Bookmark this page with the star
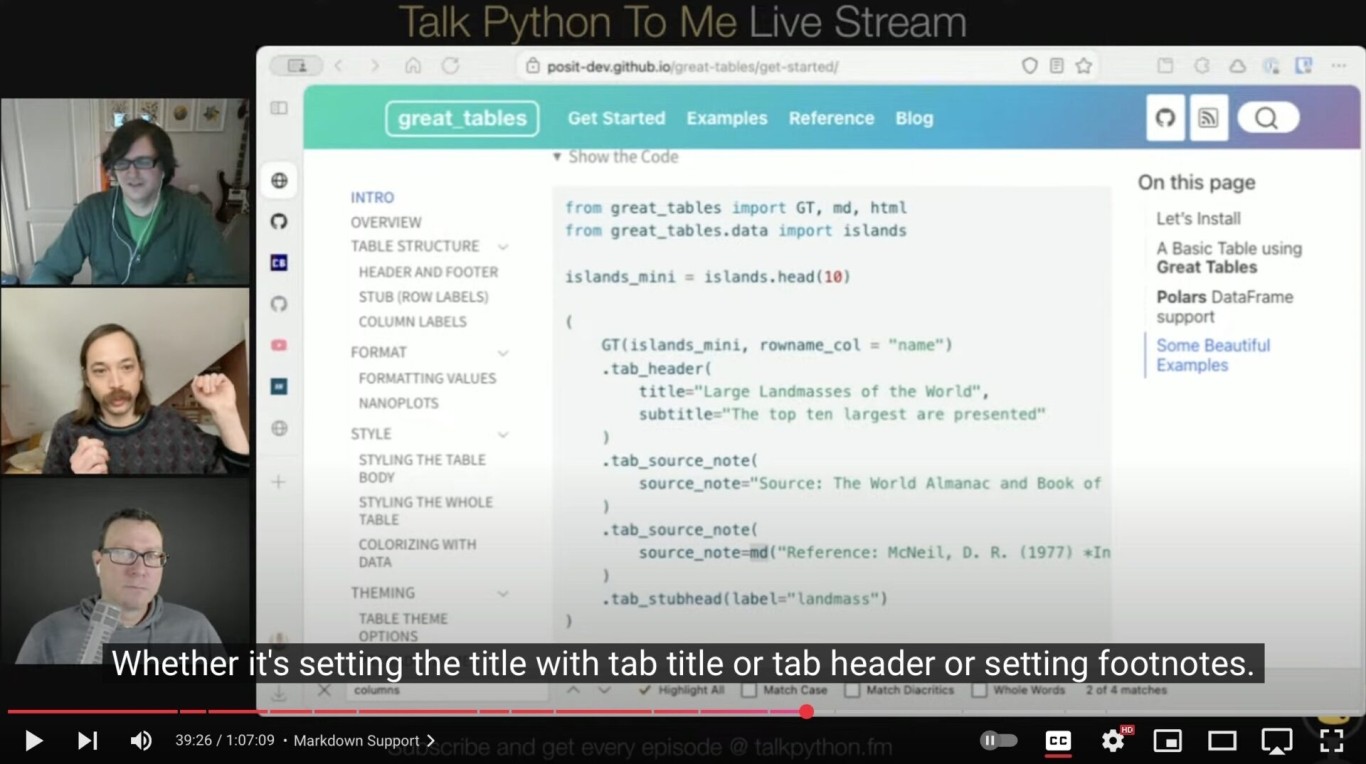This screenshot has height=764, width=1366. 1083,66
